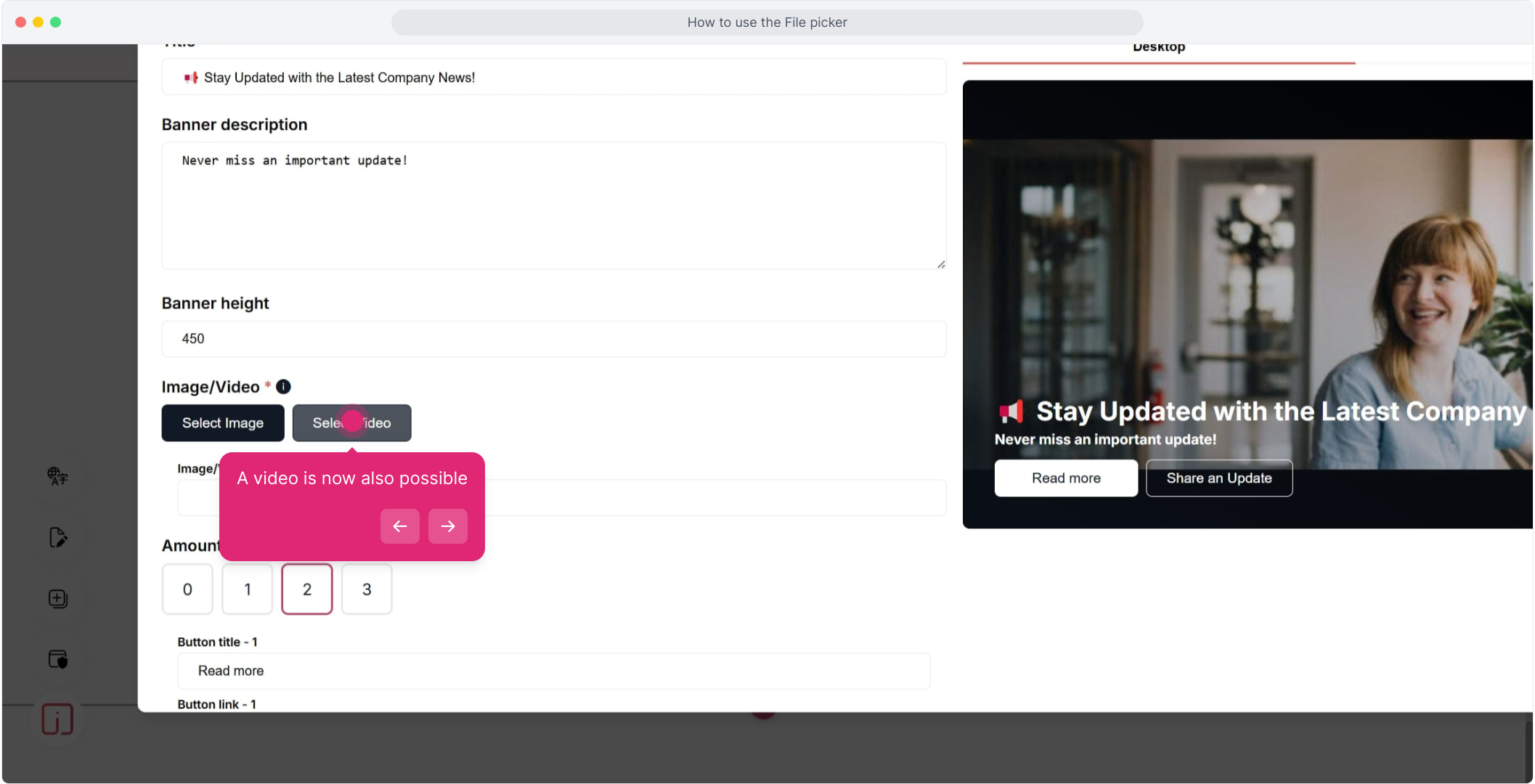The height and width of the screenshot is (784, 1535).
Task: Click the banner preview image
Action: (x=1247, y=304)
